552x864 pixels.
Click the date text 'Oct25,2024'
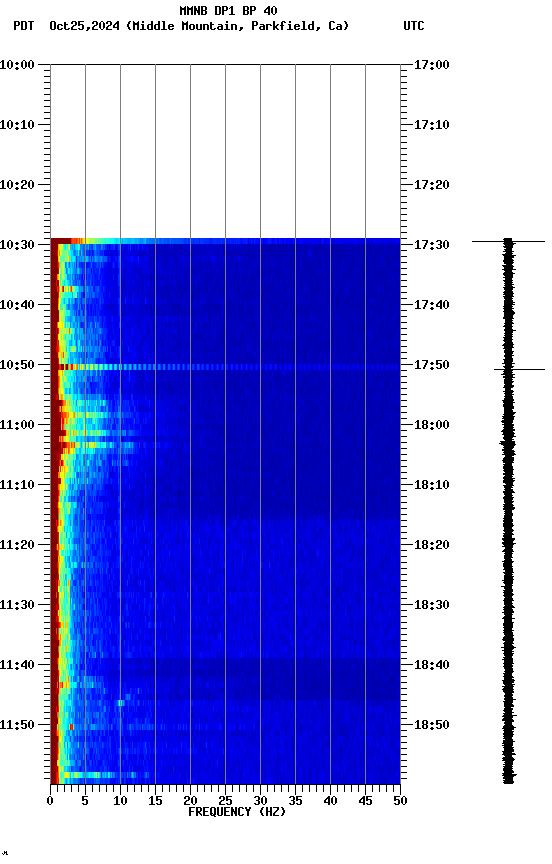point(84,26)
